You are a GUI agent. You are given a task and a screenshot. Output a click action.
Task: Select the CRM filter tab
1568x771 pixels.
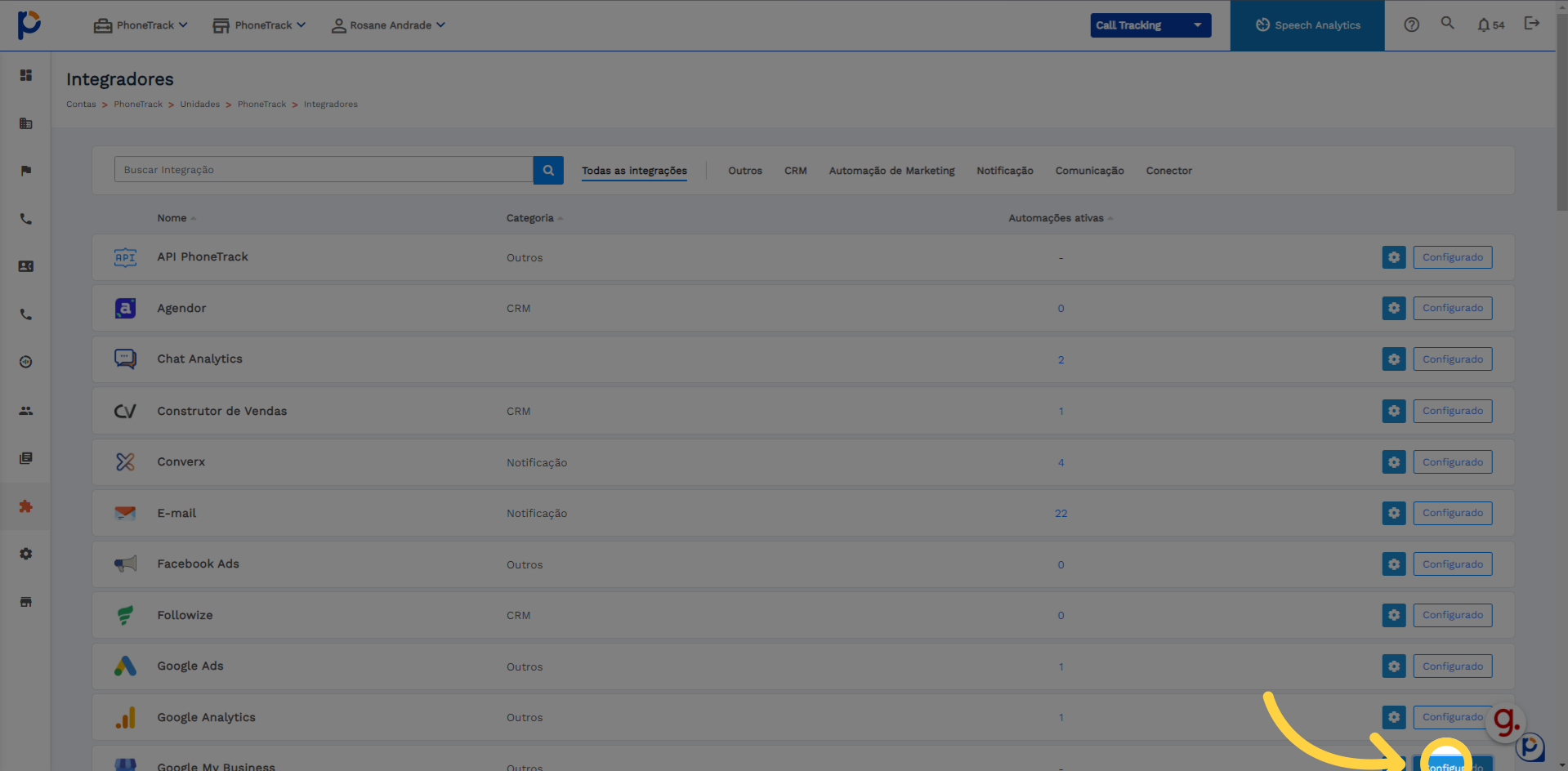(795, 171)
